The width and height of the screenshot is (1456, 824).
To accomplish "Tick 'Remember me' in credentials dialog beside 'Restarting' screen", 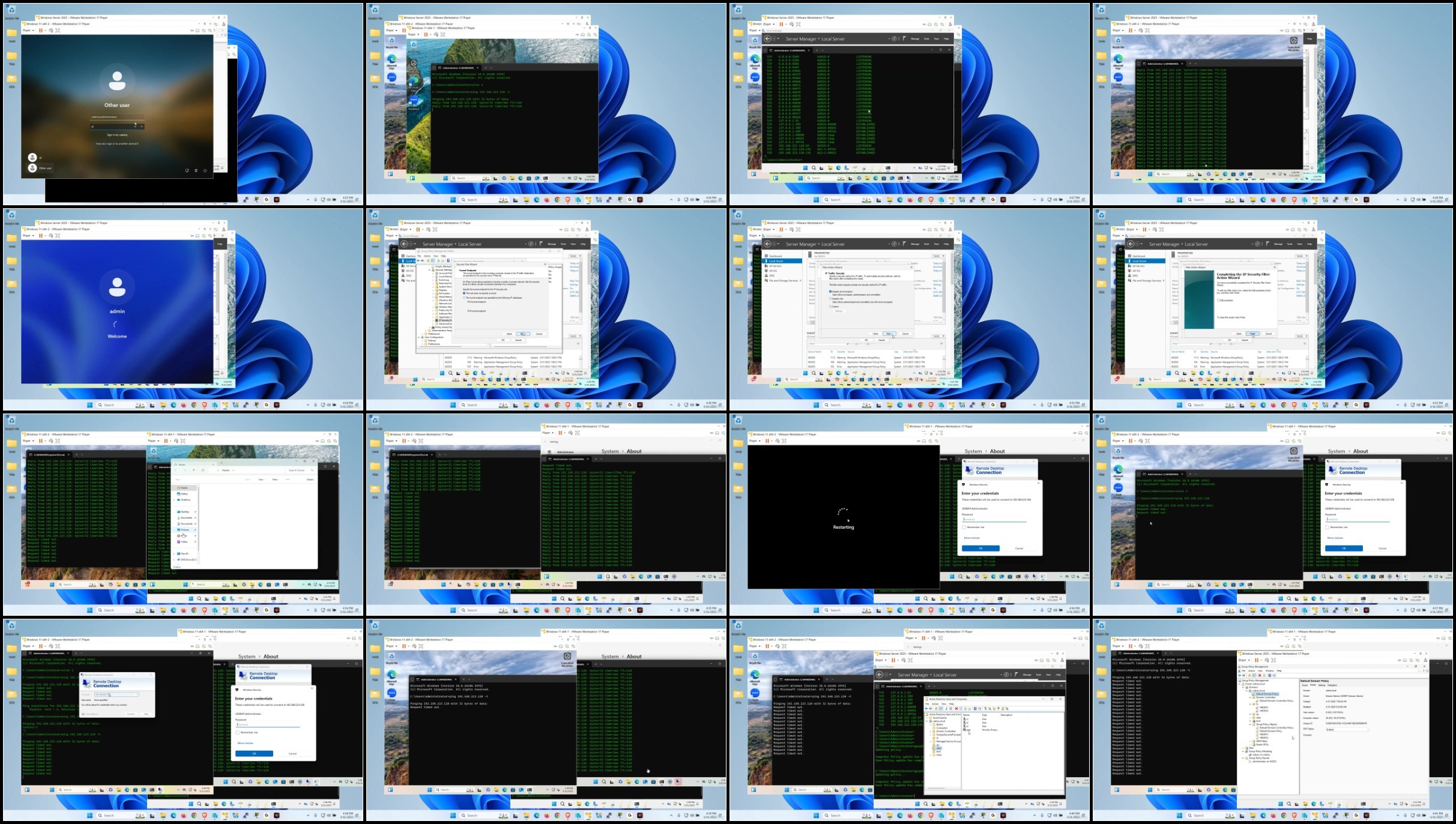I will [964, 527].
